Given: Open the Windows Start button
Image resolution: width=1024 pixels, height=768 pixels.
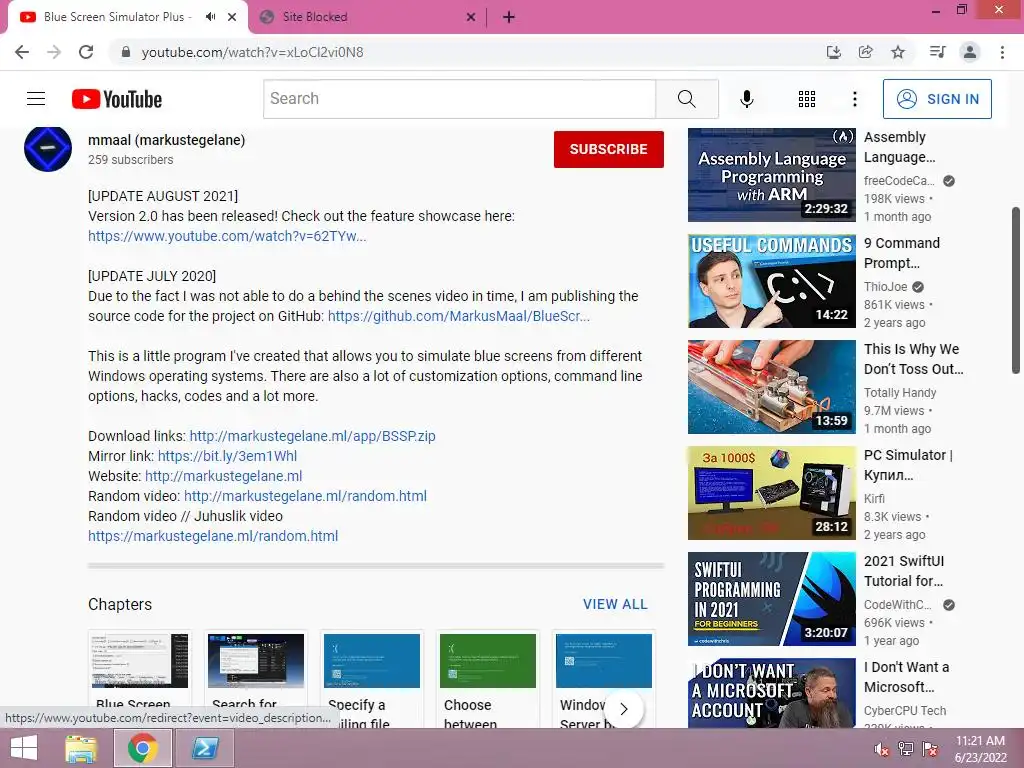Looking at the screenshot, I should click(24, 748).
